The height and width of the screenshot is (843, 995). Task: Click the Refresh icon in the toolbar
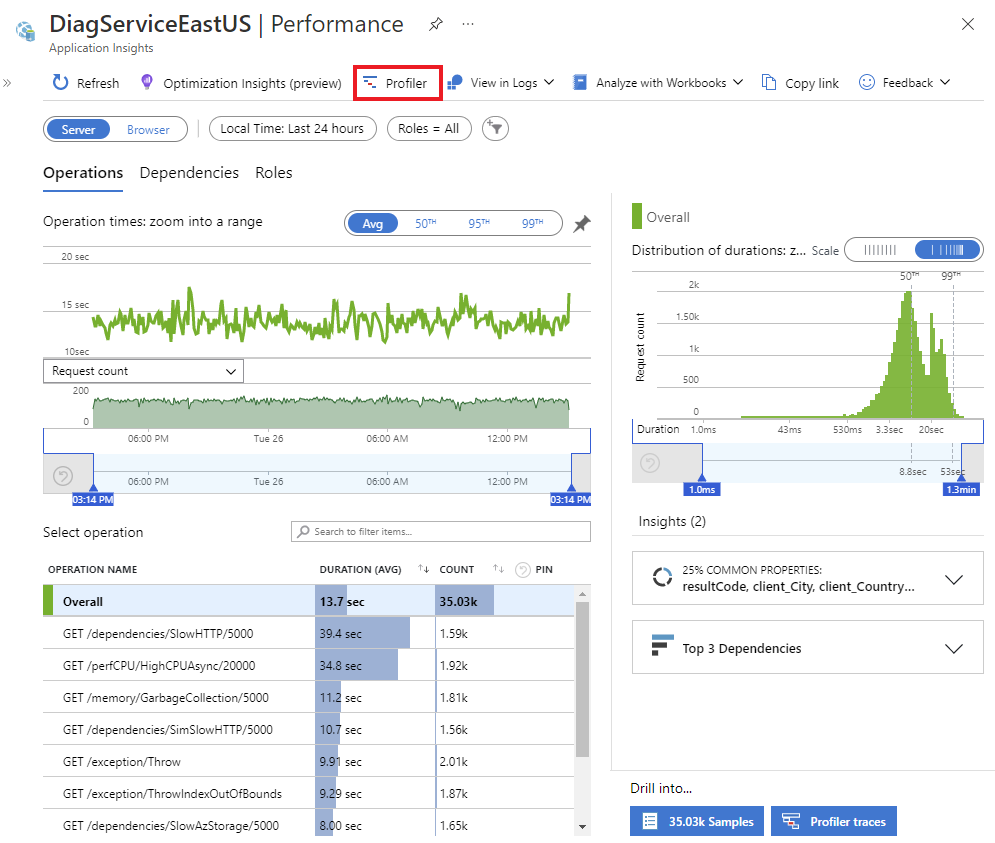[60, 83]
